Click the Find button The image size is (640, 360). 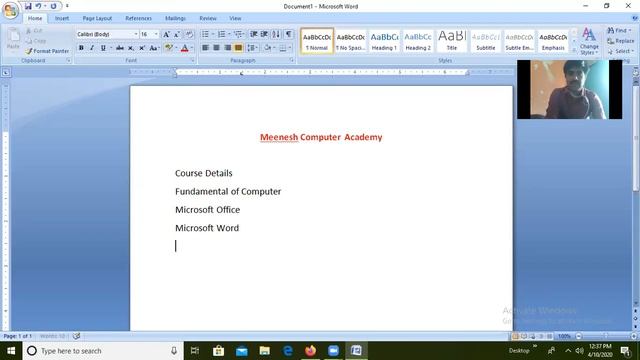coord(619,31)
